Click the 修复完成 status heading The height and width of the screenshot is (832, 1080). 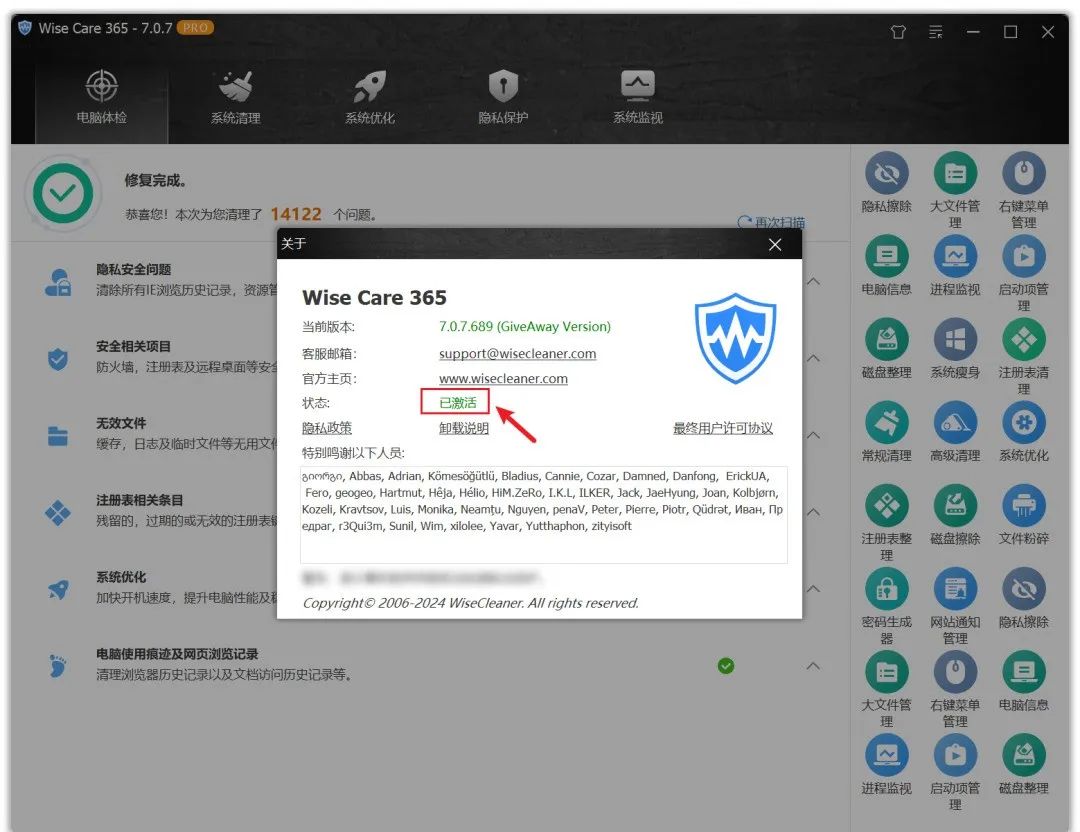pos(156,180)
